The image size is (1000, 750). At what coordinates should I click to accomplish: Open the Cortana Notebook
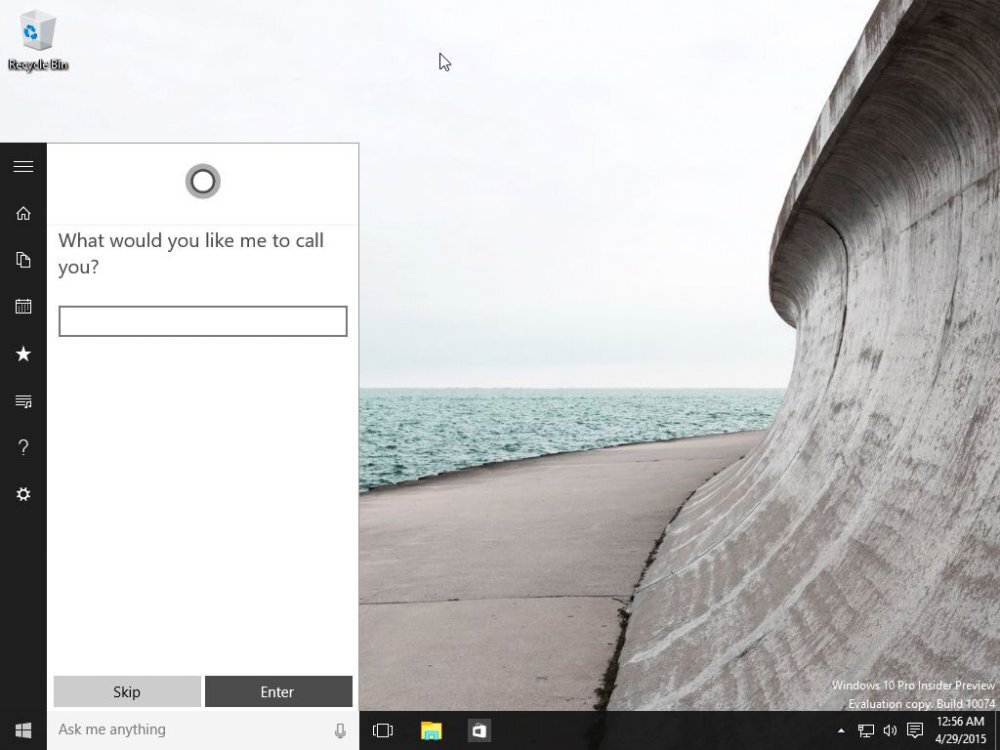coord(23,260)
